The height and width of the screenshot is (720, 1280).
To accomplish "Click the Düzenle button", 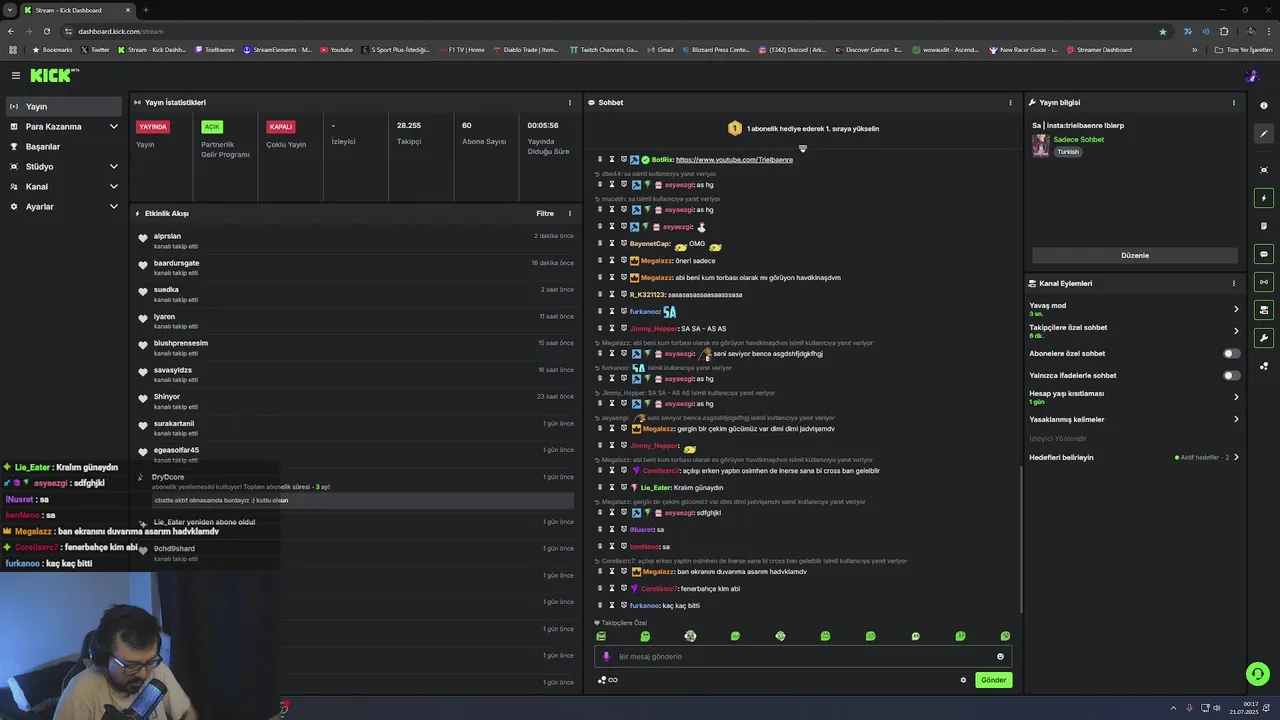I will click(x=1135, y=255).
